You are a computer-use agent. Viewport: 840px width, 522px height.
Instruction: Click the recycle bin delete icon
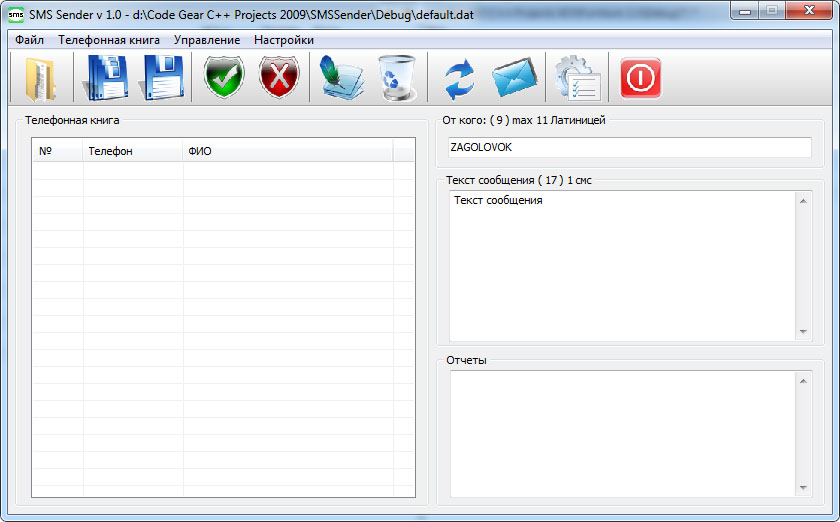tap(398, 78)
